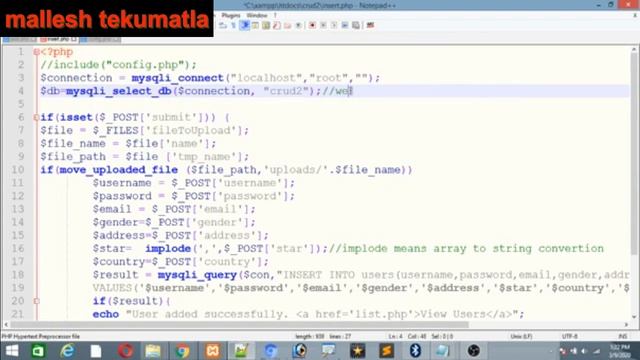Click 'PHP Hypertext Preprocessor file' status text
Viewport: 640px width, 360px height.
[x=41, y=337]
